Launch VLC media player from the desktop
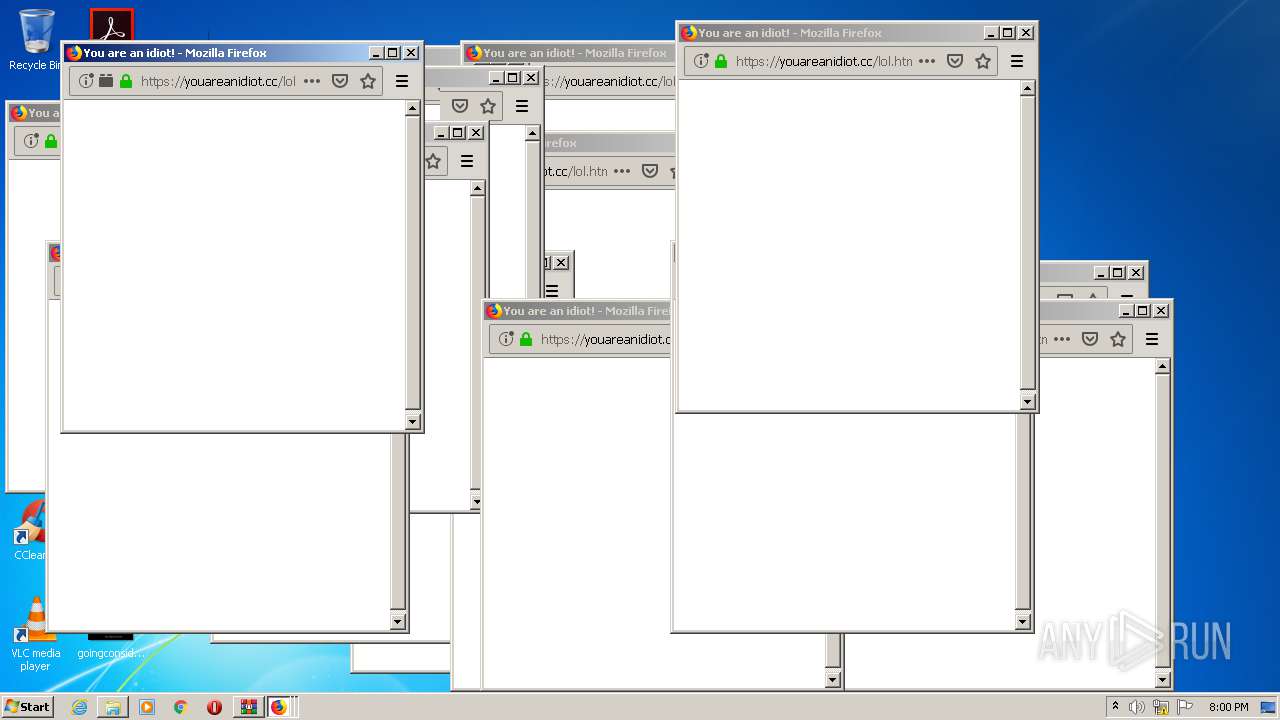This screenshot has width=1280, height=720. (35, 634)
